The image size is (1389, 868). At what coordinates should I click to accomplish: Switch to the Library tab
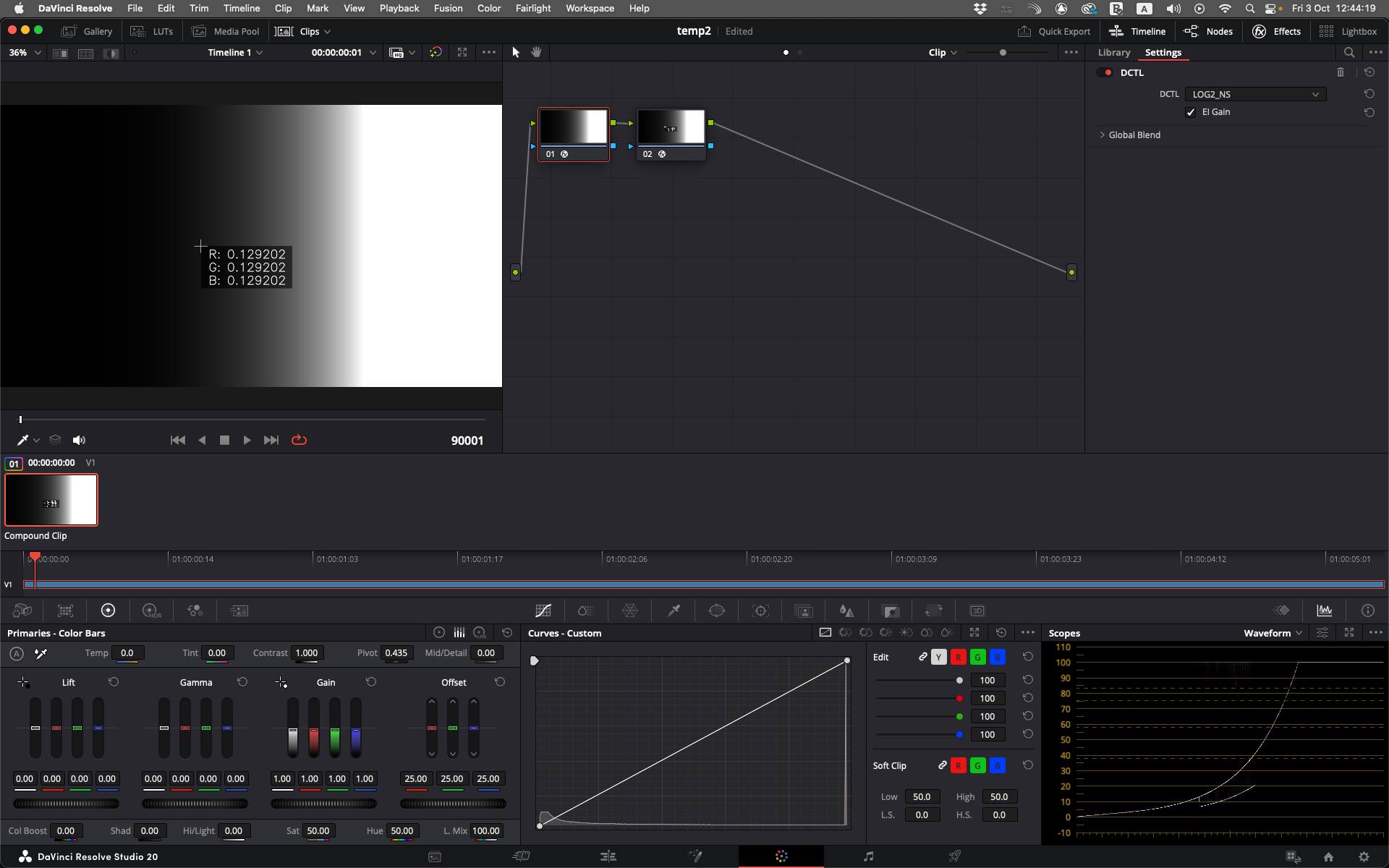pyautogui.click(x=1113, y=52)
